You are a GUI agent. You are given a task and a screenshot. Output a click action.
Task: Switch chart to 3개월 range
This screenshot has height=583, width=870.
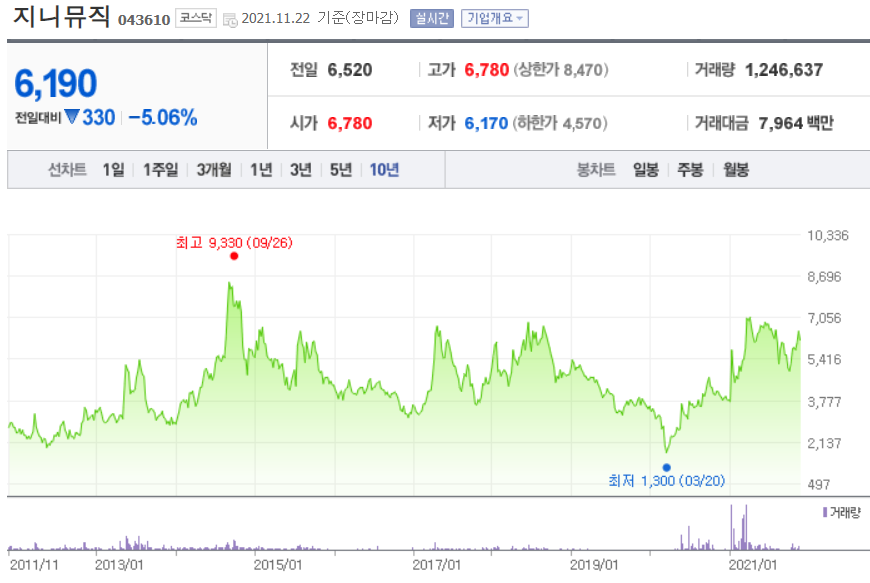[214, 170]
